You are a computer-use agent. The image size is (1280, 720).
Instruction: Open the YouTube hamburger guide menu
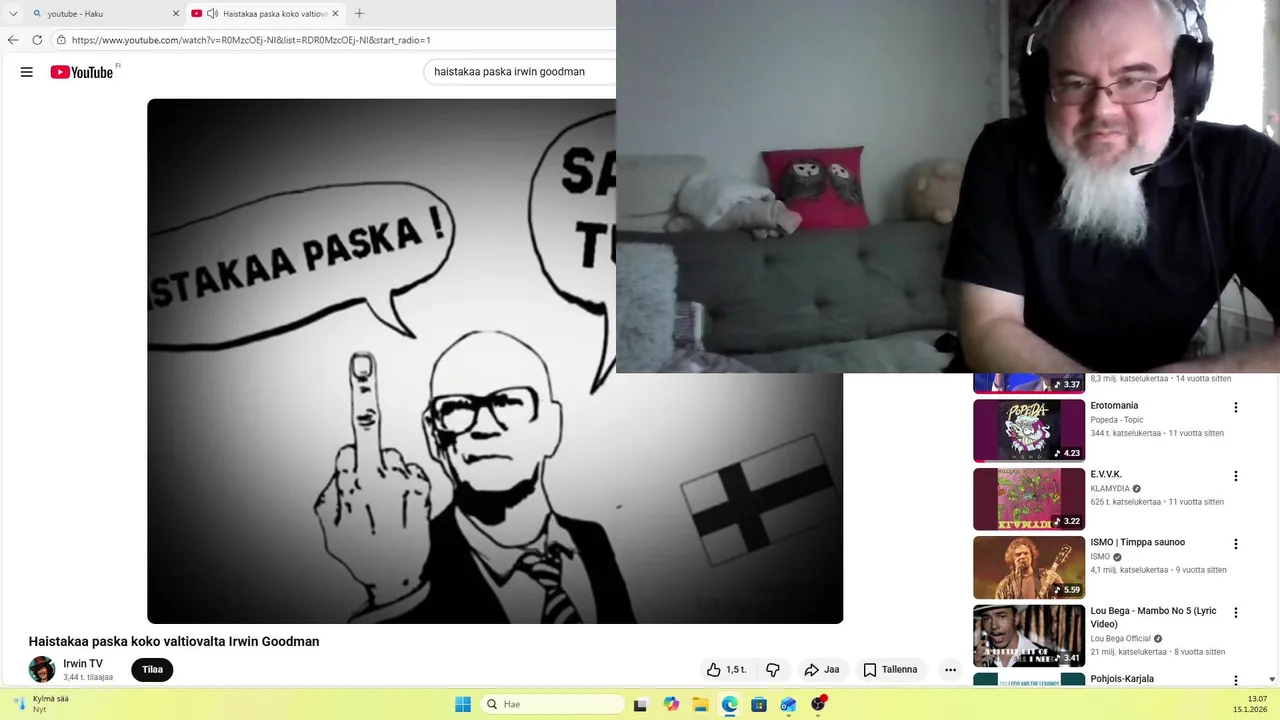point(27,72)
